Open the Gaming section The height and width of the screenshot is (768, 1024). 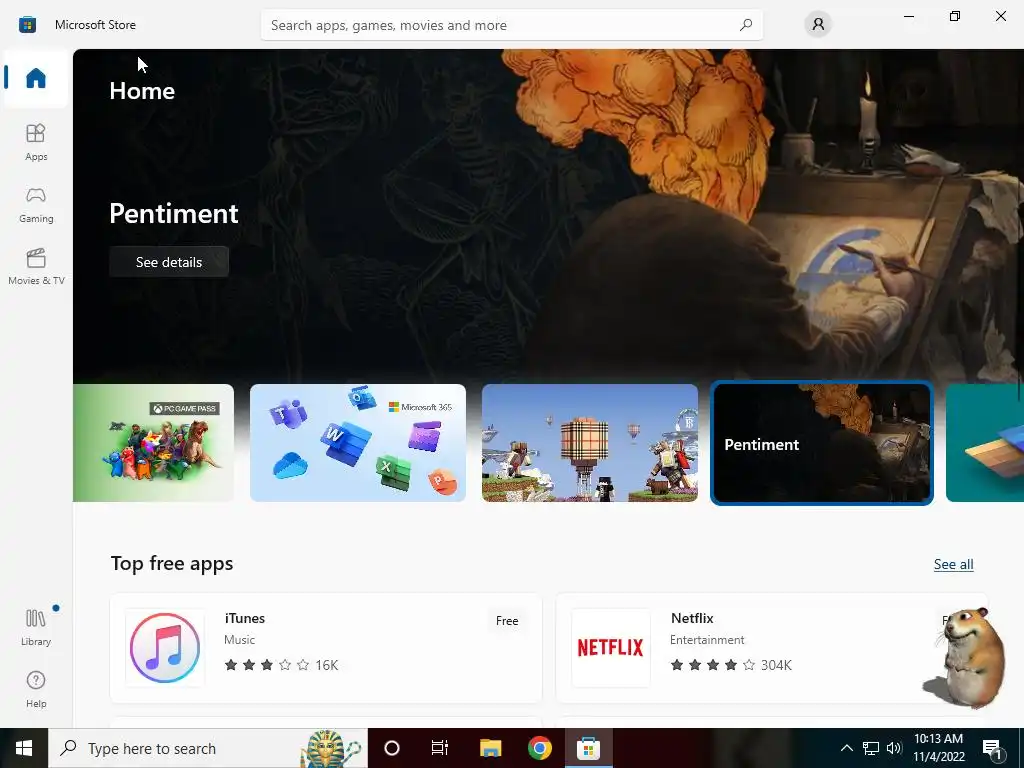click(x=36, y=204)
